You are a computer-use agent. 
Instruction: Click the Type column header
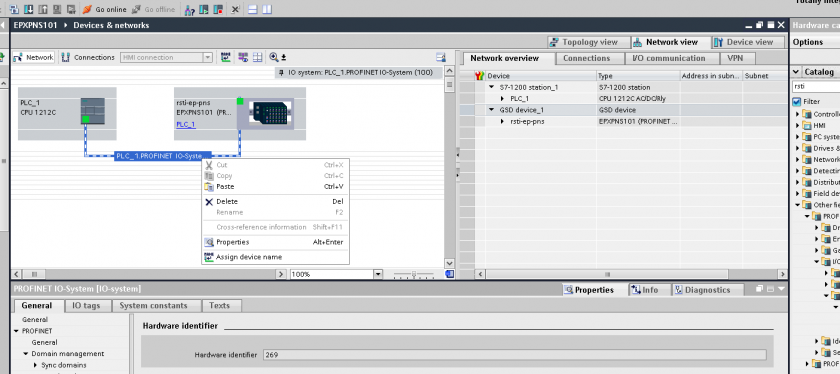coord(638,76)
